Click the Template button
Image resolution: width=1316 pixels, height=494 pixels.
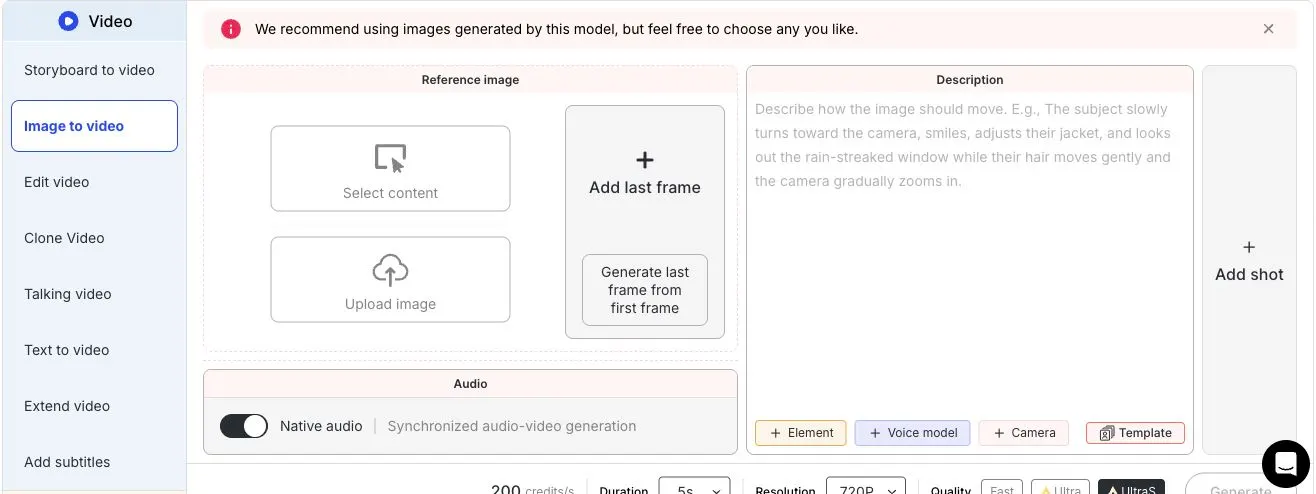[1135, 433]
